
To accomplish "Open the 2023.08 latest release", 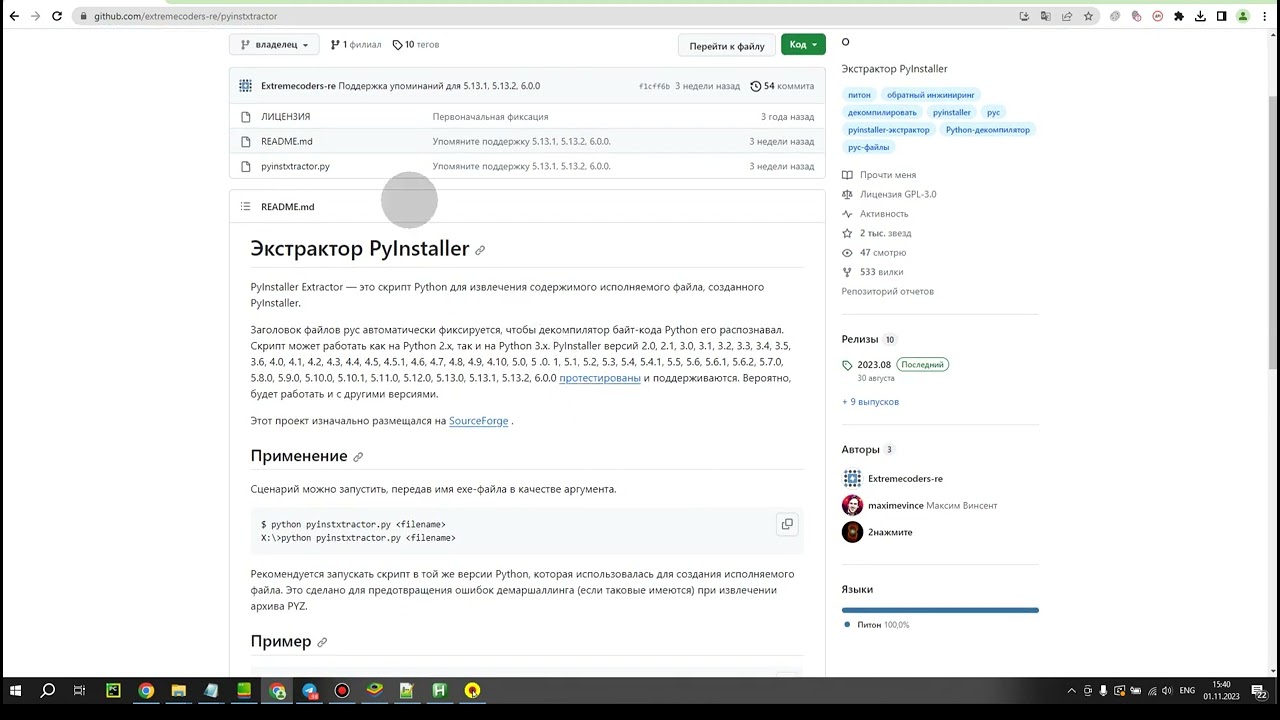I will tap(874, 365).
